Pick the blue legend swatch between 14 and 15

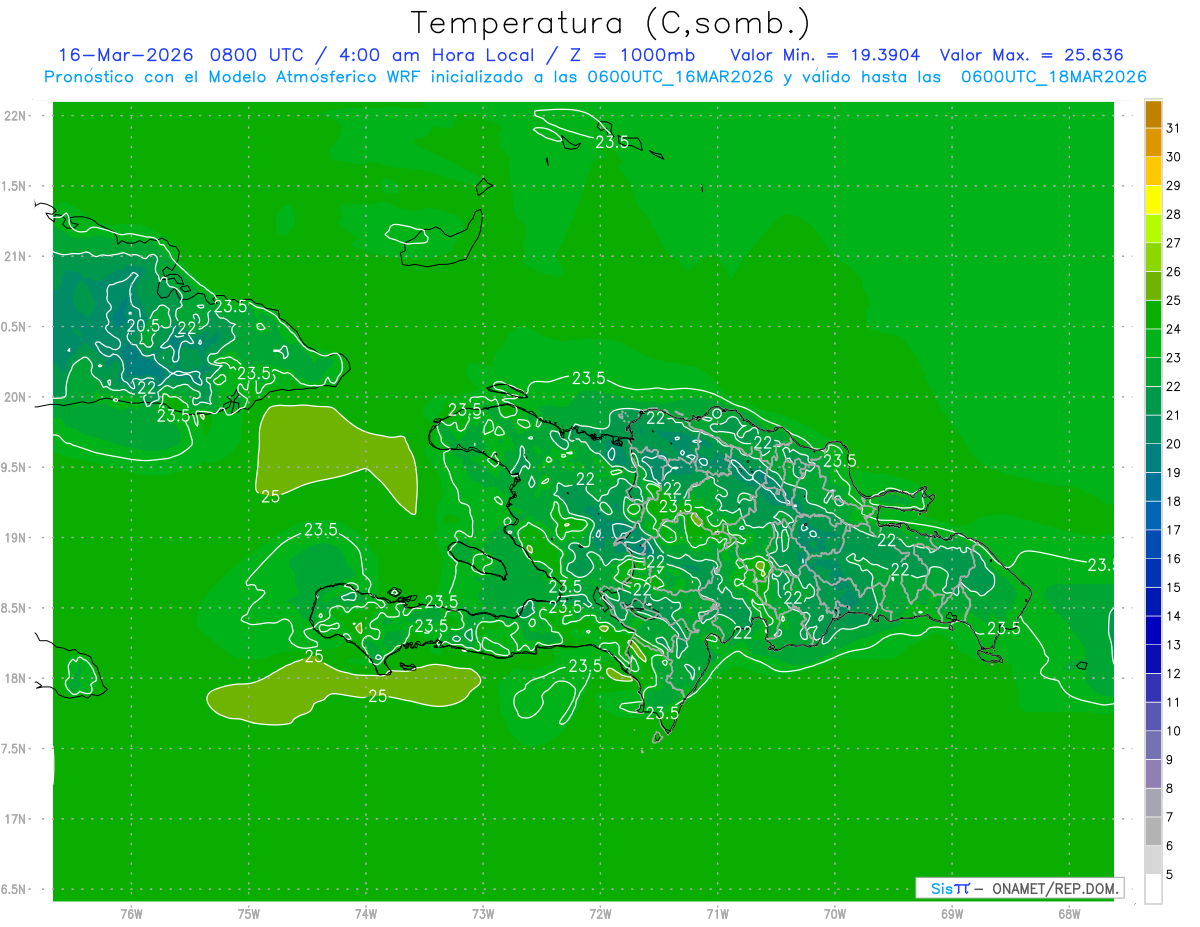(1153, 602)
